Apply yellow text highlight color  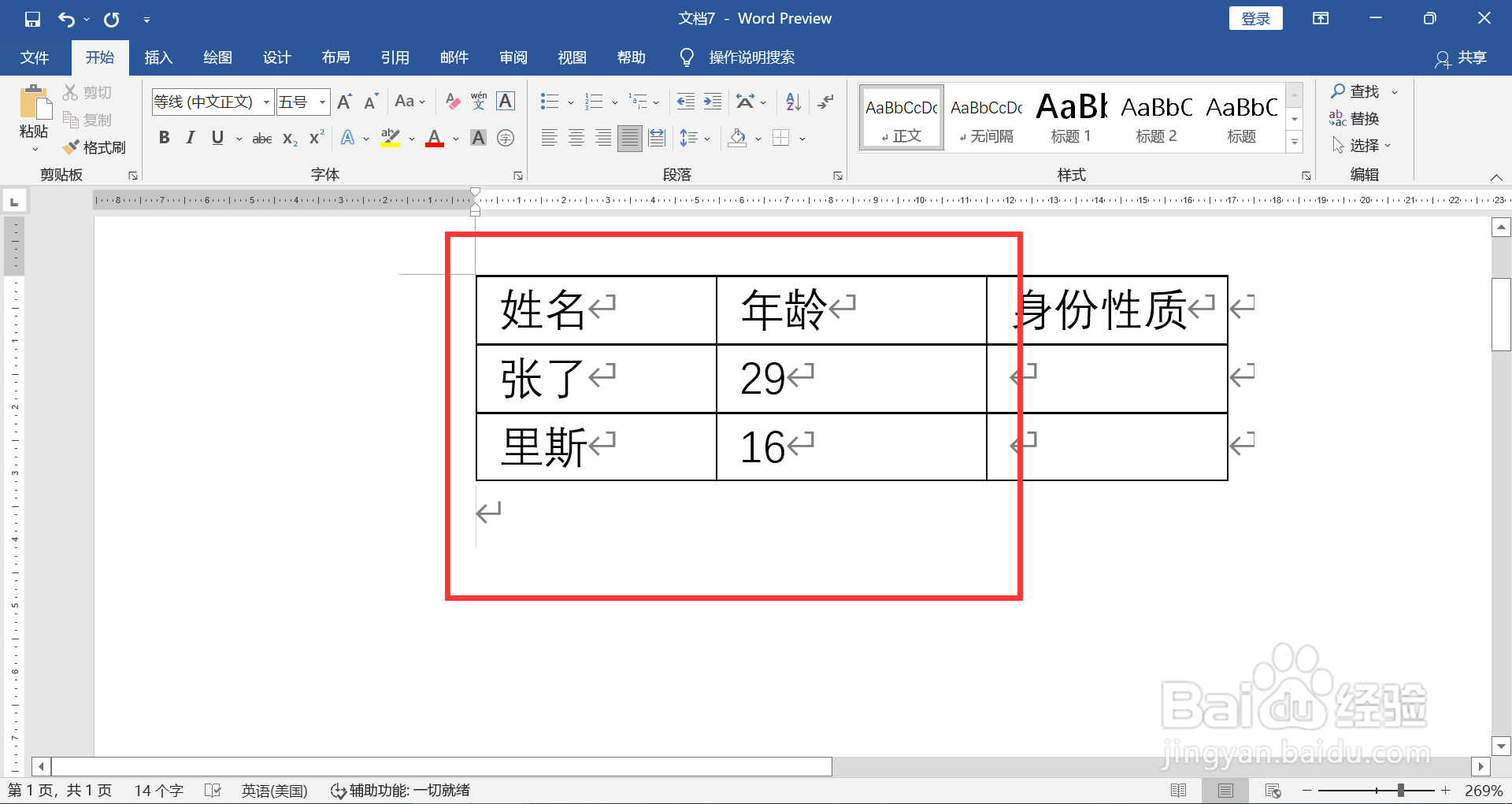click(391, 138)
